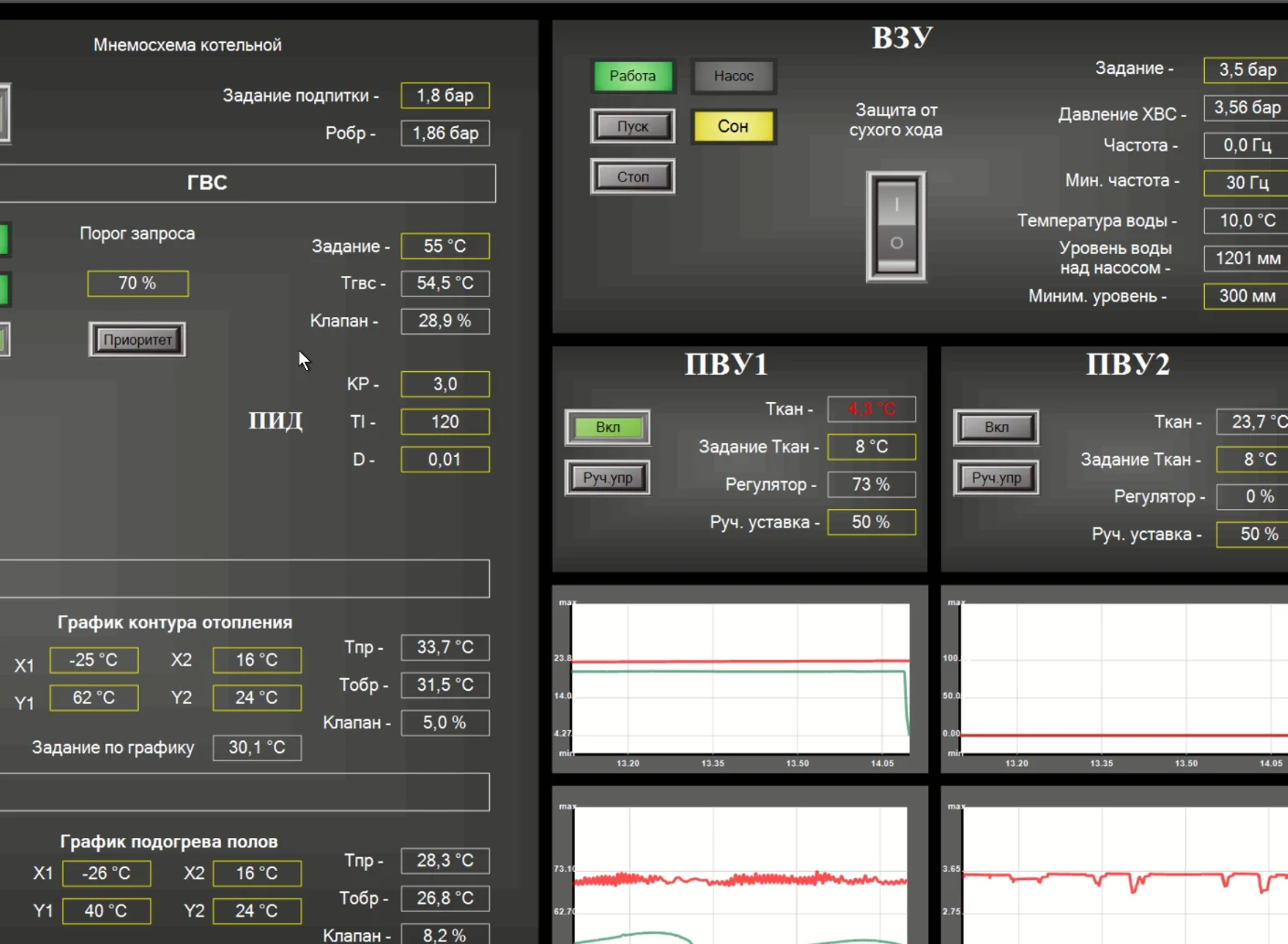The height and width of the screenshot is (944, 1288).
Task: Open the ГВС section header bar
Action: [x=247, y=183]
